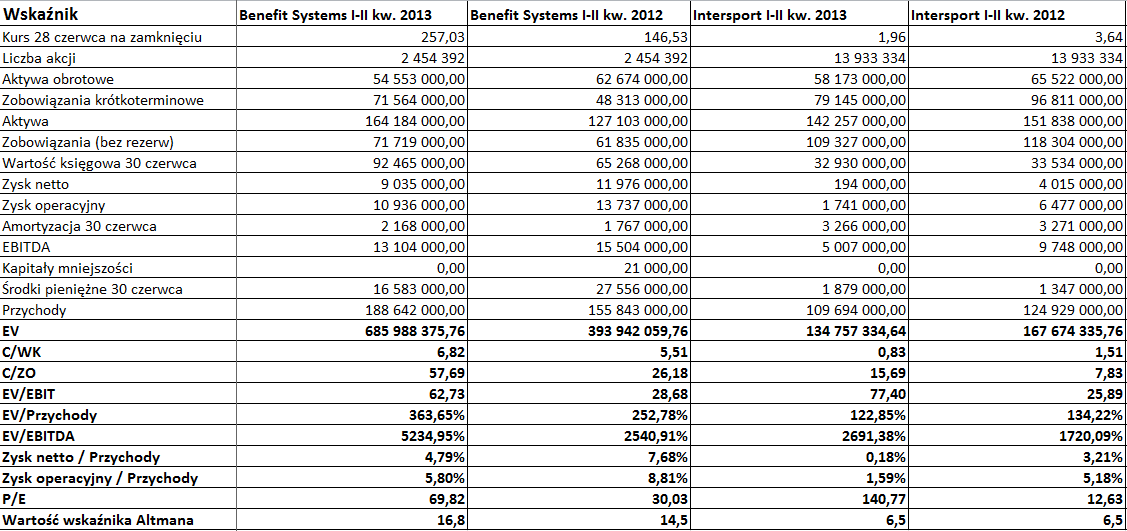Select the 'Amortyzacja 30 czerwca' row label

[118, 226]
